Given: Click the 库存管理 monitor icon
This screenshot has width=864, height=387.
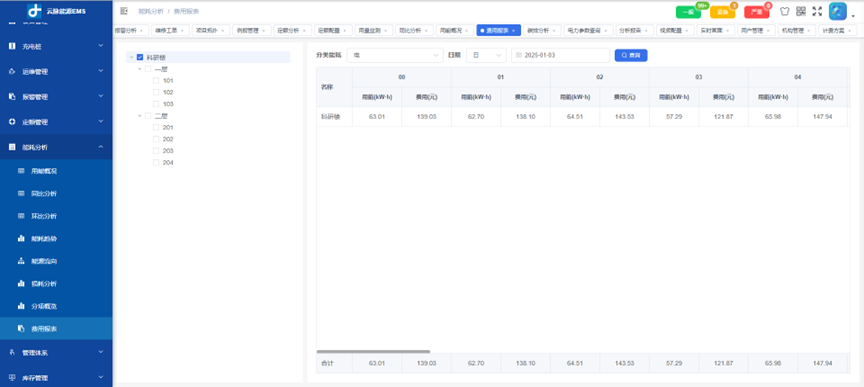Looking at the screenshot, I should point(12,378).
